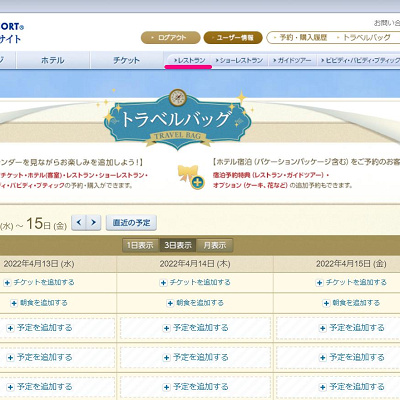Click the トラベルバッグ title banner
This screenshot has height=400, width=400.
point(178,121)
